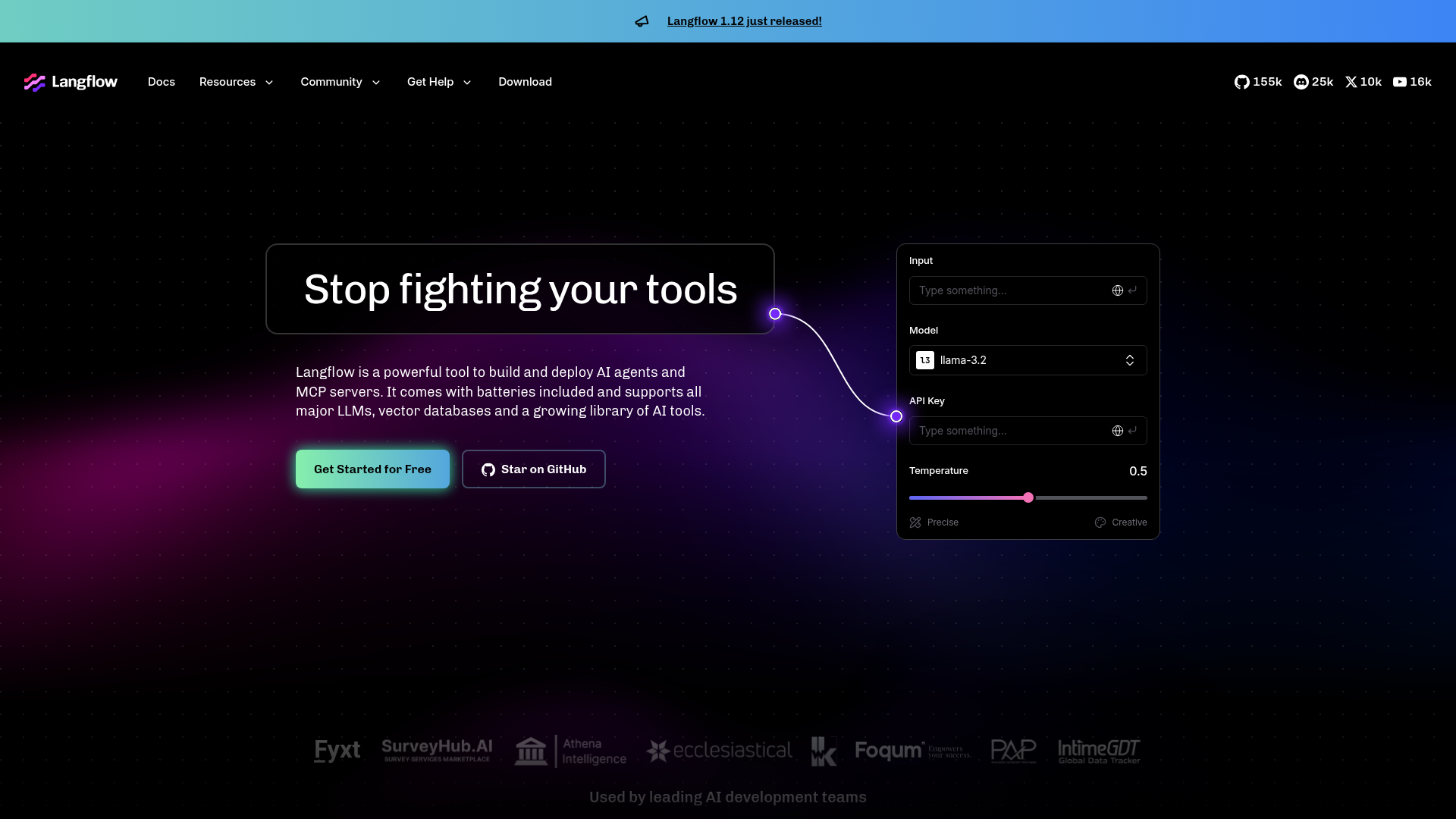The height and width of the screenshot is (819, 1456).
Task: Open the Langflow logo home link
Action: pos(71,82)
